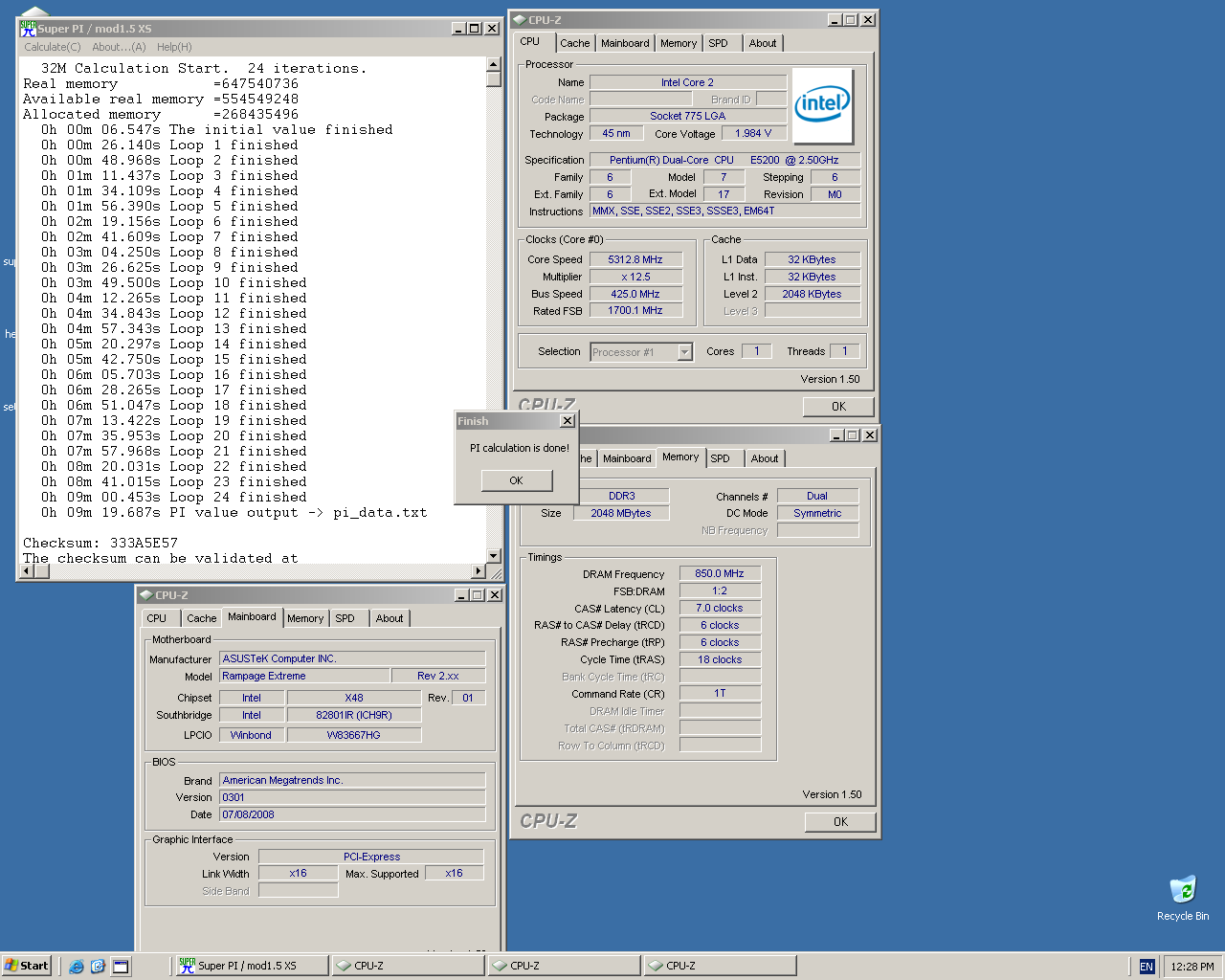
Task: Click the Checksum: 333A5E57 line
Action: pyautogui.click(x=100, y=543)
